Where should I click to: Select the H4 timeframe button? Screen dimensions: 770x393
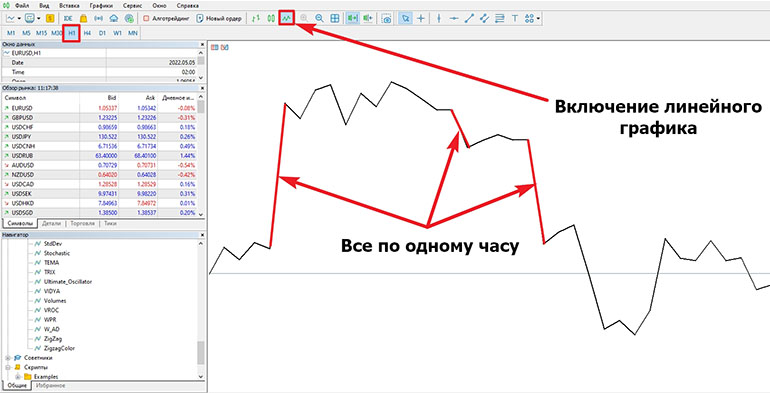coord(87,33)
